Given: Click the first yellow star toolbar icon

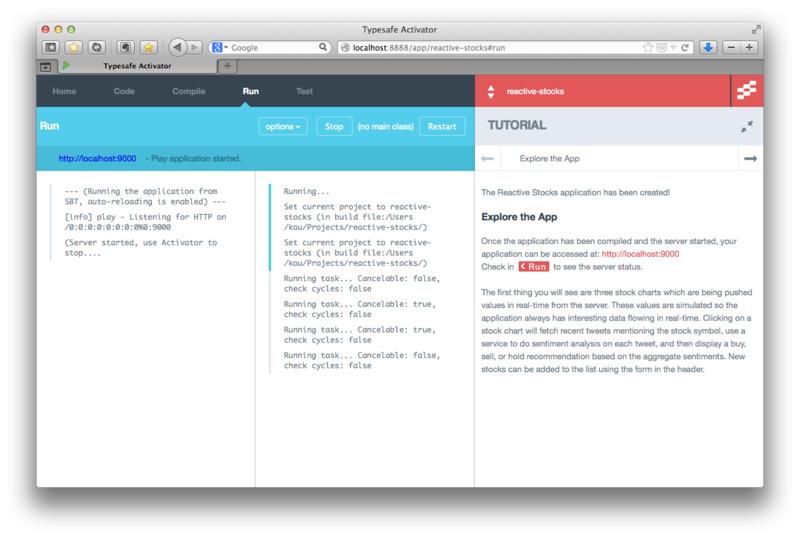Looking at the screenshot, I should point(74,47).
